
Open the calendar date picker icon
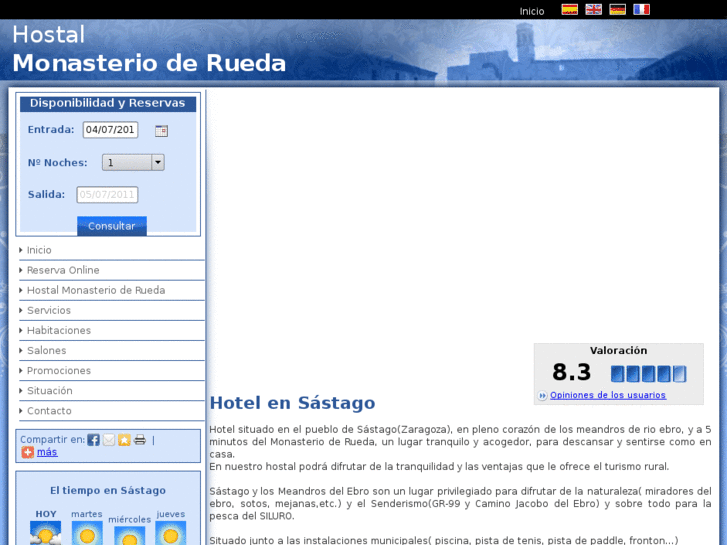point(161,131)
